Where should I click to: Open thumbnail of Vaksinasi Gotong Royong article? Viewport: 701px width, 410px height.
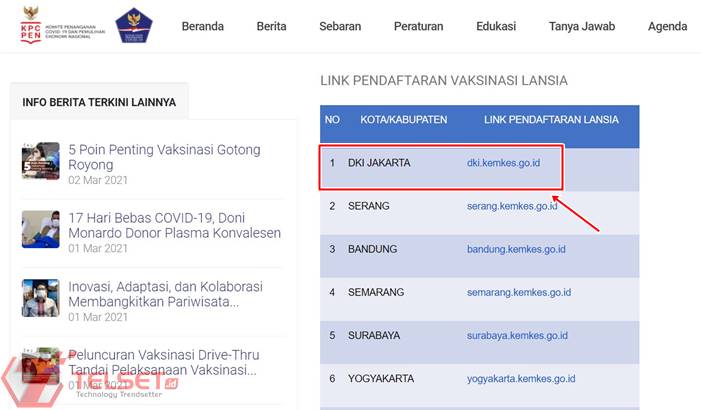41,161
